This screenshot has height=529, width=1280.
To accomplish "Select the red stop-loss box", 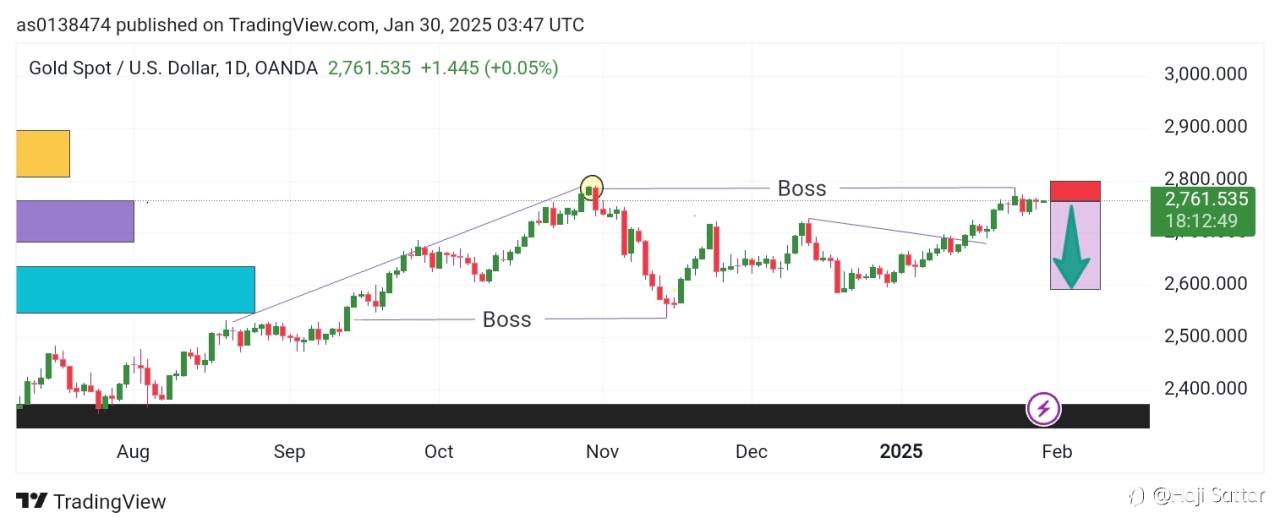I will (1075, 191).
